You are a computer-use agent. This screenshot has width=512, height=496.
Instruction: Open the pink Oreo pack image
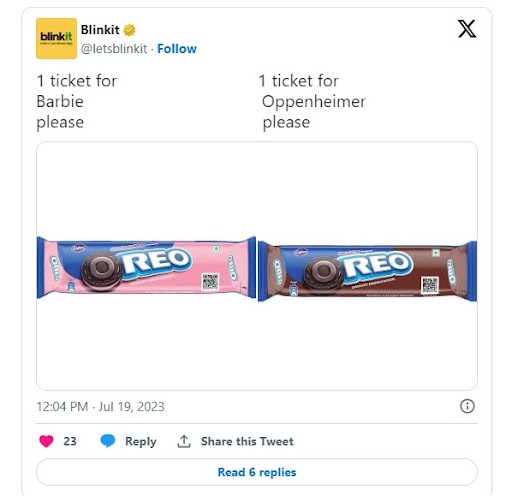click(146, 267)
